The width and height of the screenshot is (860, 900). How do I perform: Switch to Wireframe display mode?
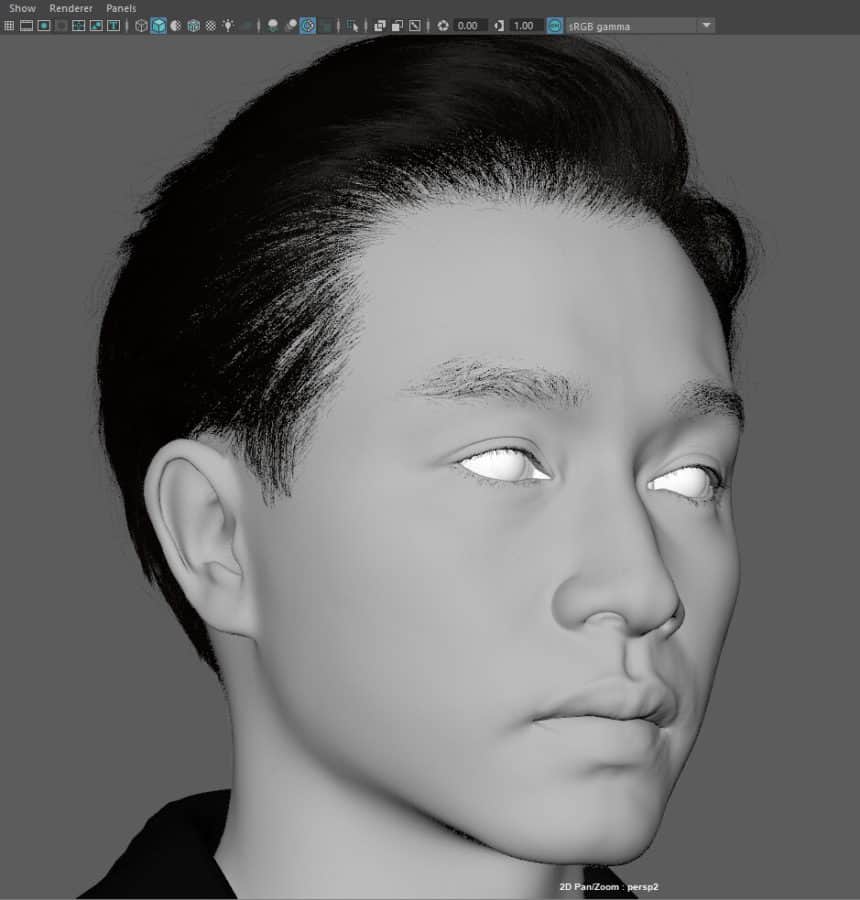tap(141, 26)
